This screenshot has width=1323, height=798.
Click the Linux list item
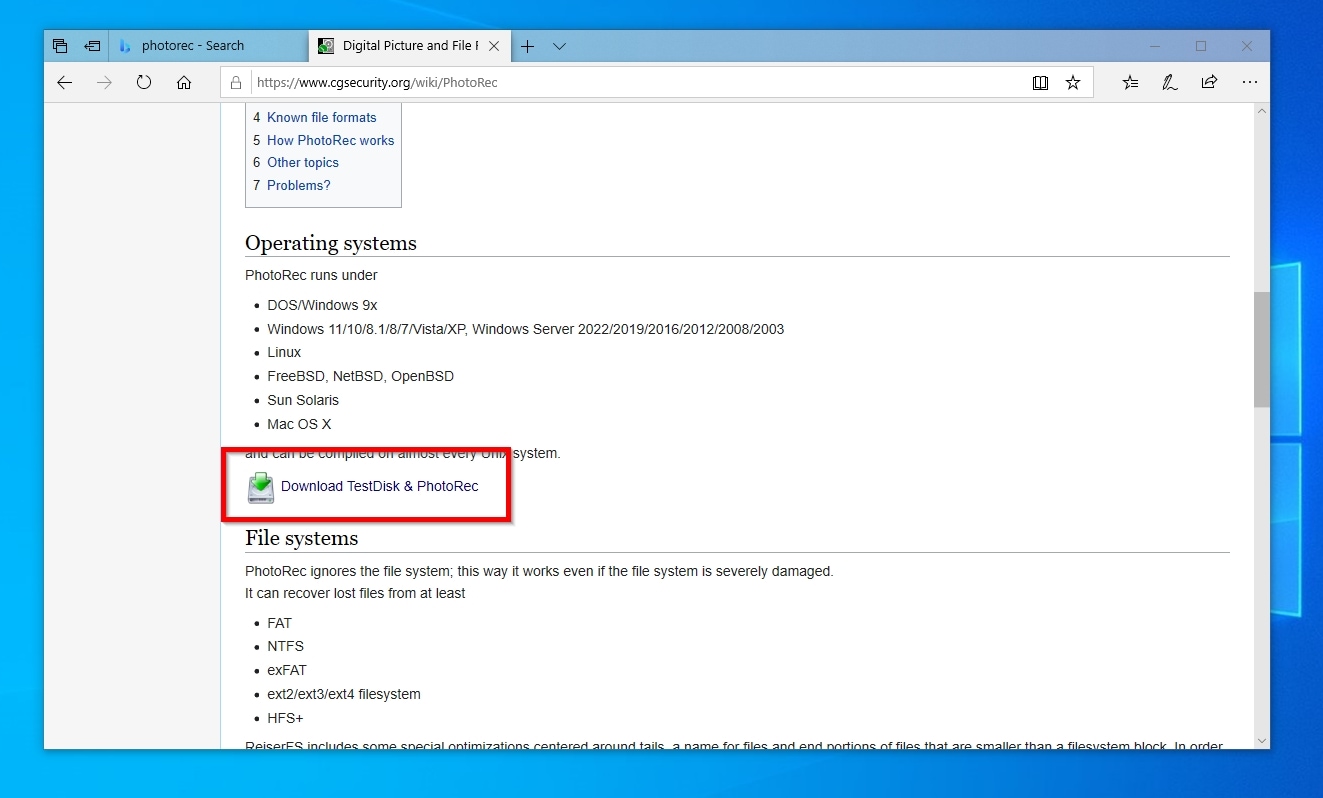tap(284, 353)
